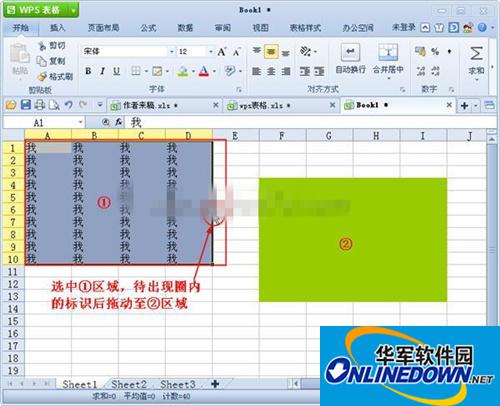Screen dimensions: 500x406
Task: Click Merge and Center (合并居中) button
Action: pyautogui.click(x=388, y=61)
